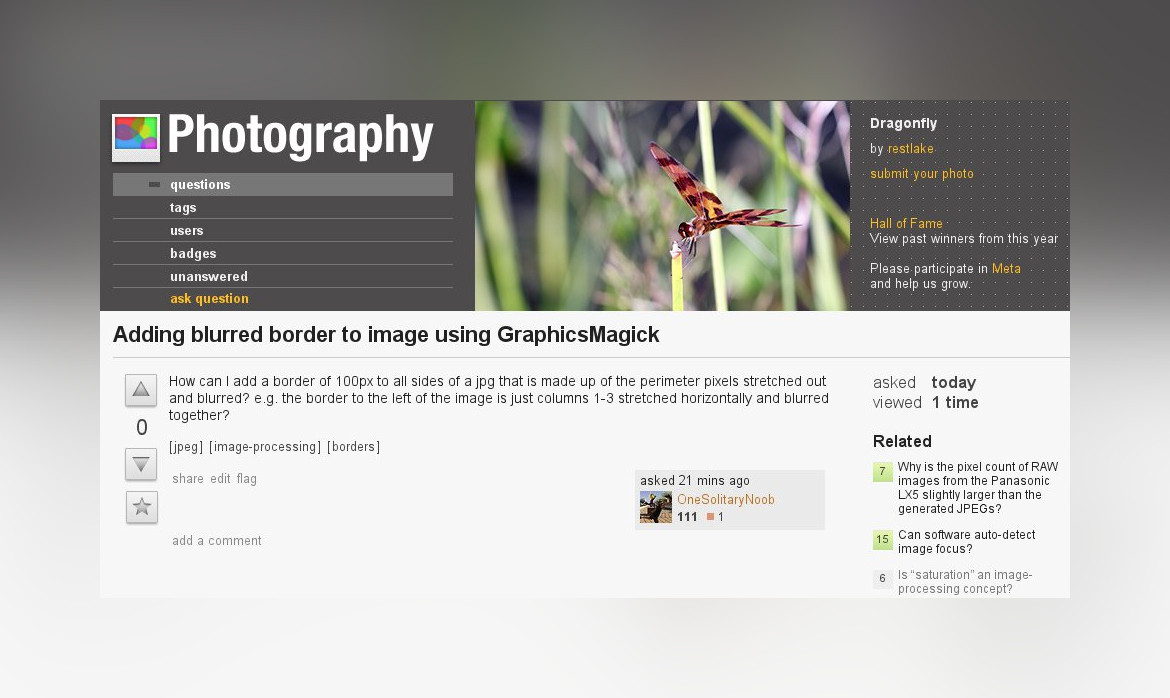Flag the question via flag link
This screenshot has height=698, width=1170.
point(246,479)
